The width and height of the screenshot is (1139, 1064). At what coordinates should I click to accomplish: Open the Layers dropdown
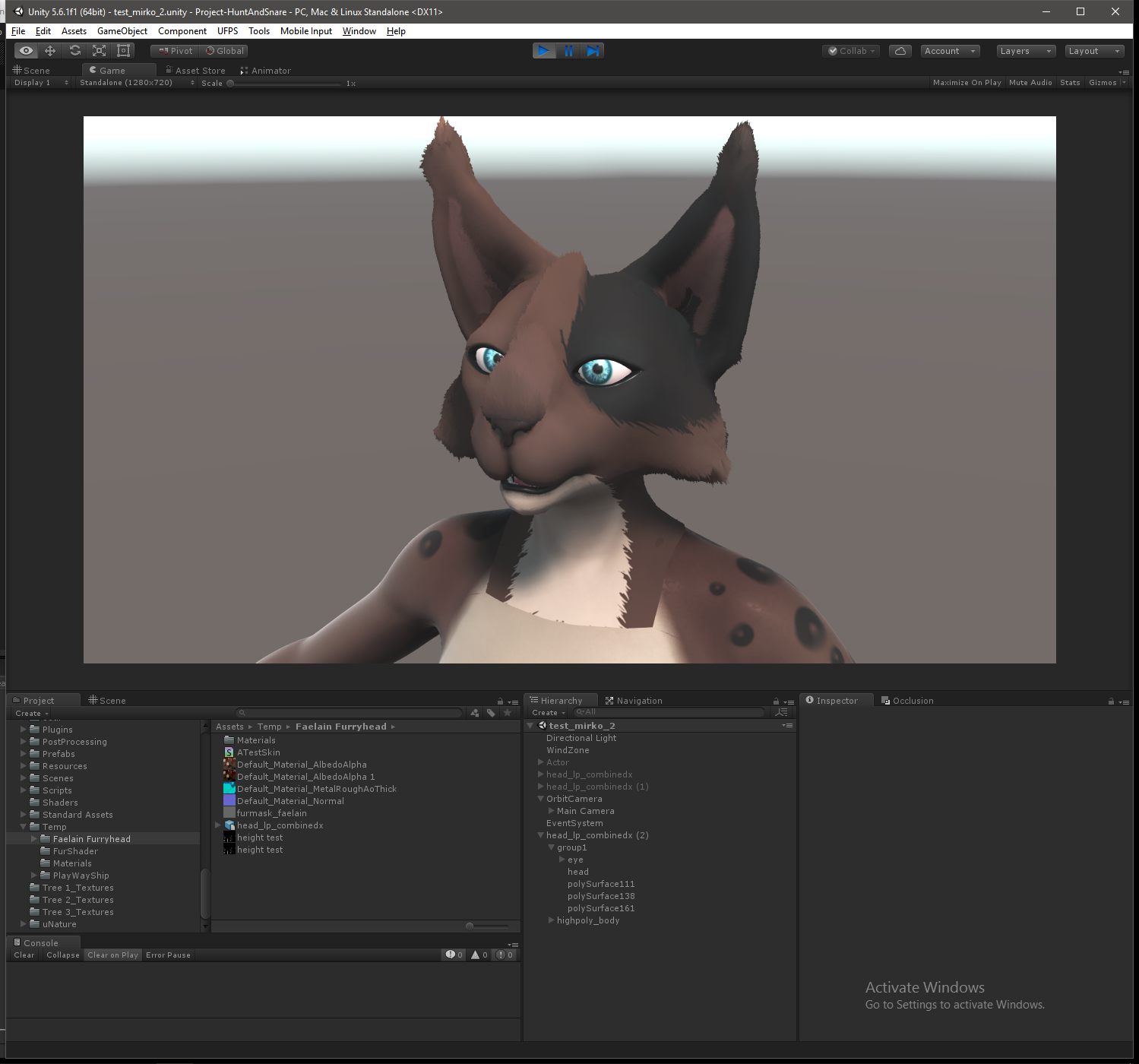pos(1026,51)
